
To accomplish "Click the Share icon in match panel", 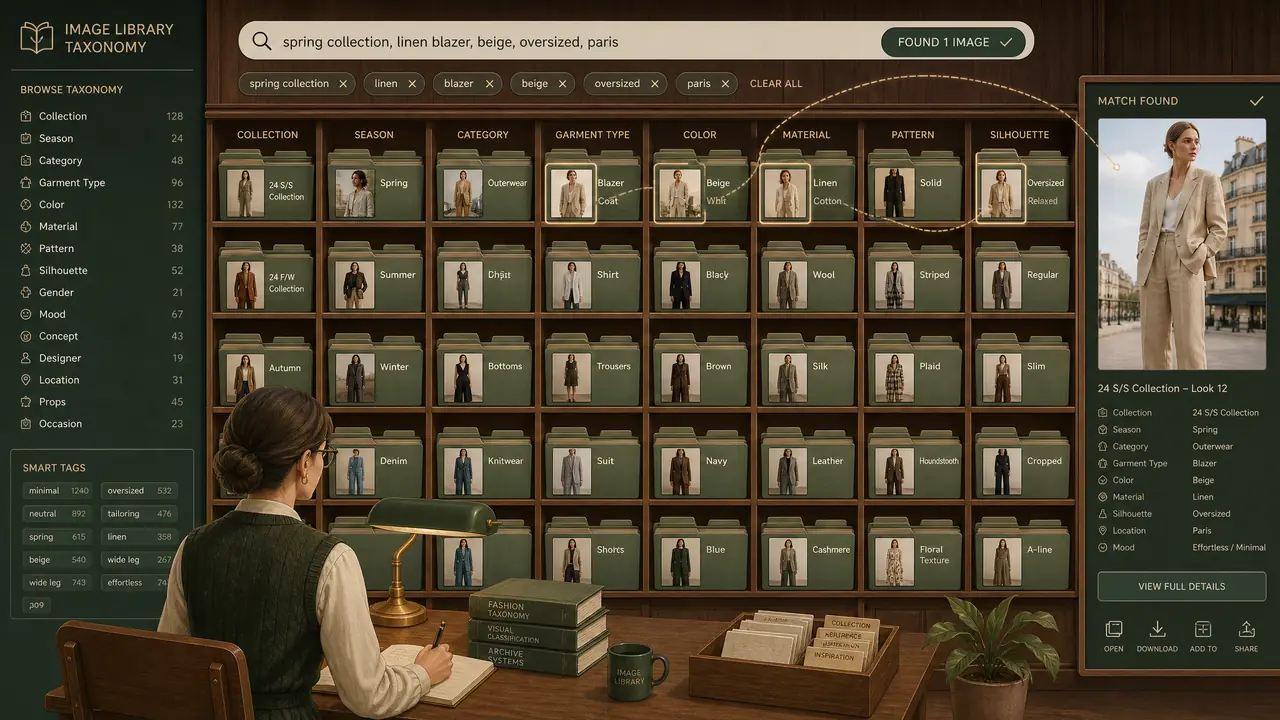I will tap(1246, 629).
